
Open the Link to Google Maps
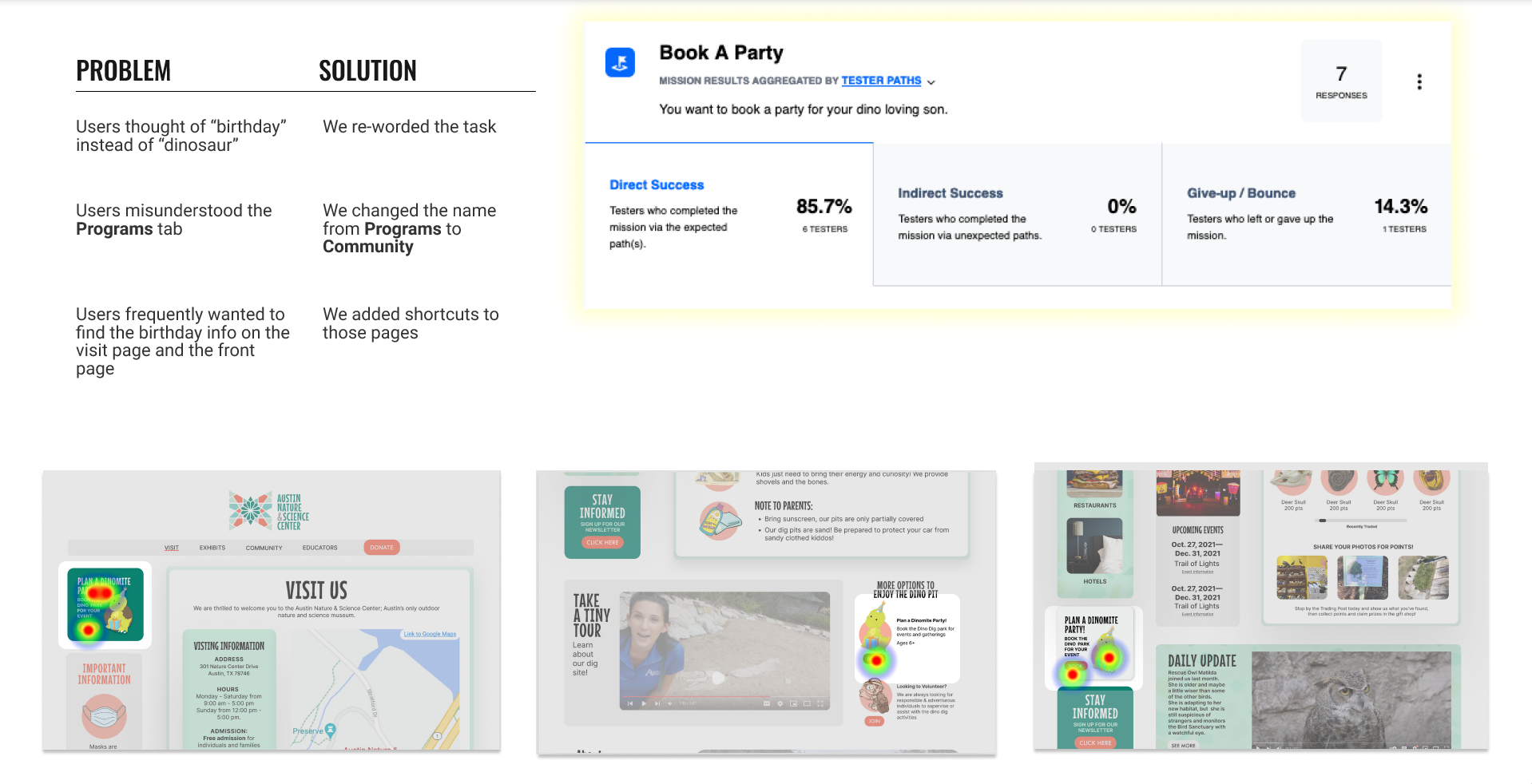pos(430,634)
